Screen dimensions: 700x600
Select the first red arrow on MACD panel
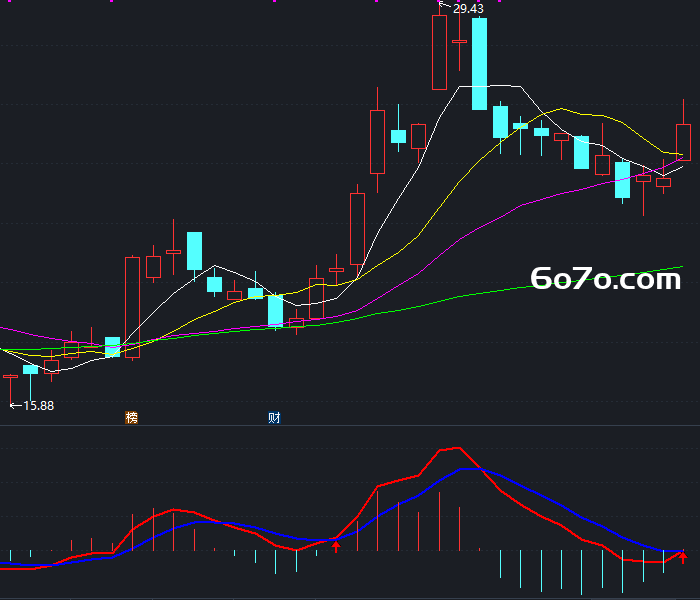(336, 546)
